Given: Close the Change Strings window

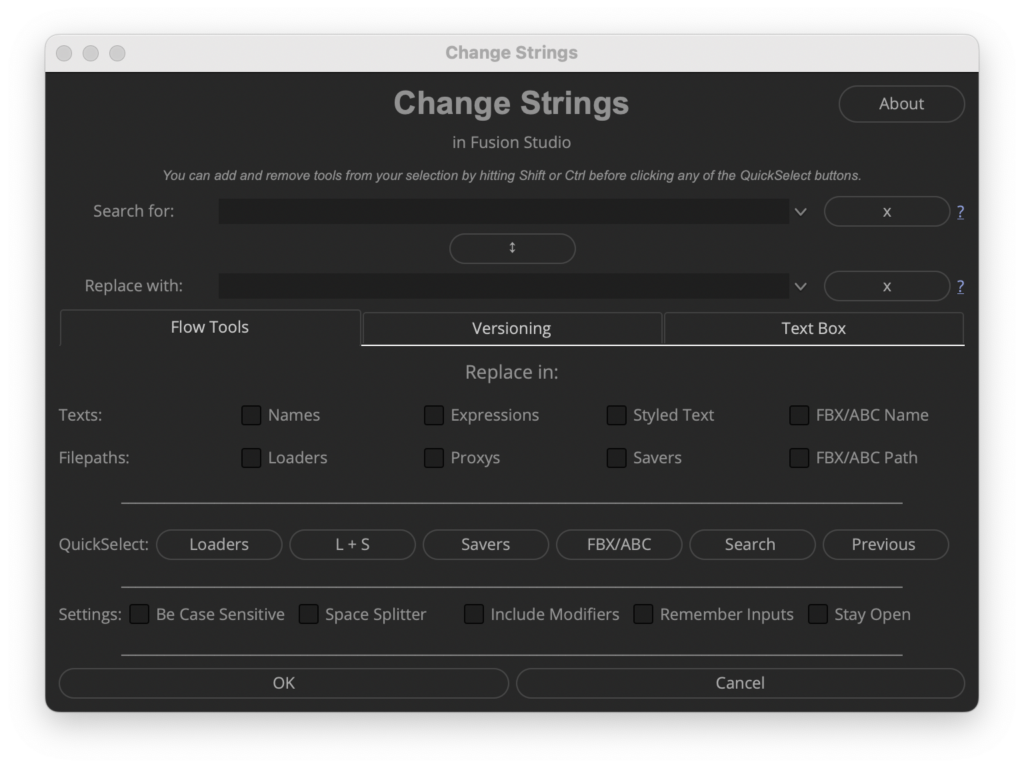Looking at the screenshot, I should pos(64,53).
